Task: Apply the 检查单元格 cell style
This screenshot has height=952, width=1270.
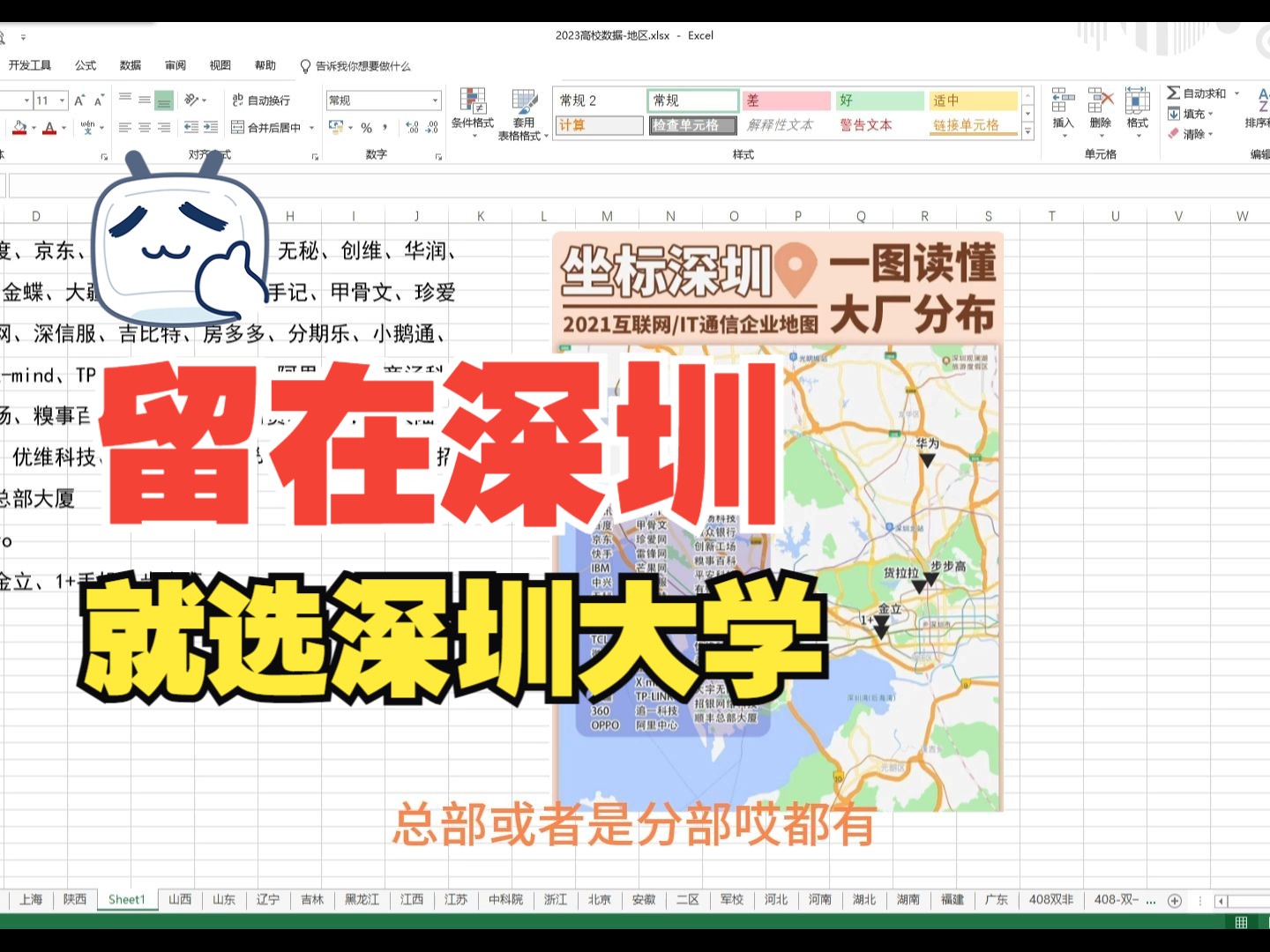Action: tap(692, 125)
